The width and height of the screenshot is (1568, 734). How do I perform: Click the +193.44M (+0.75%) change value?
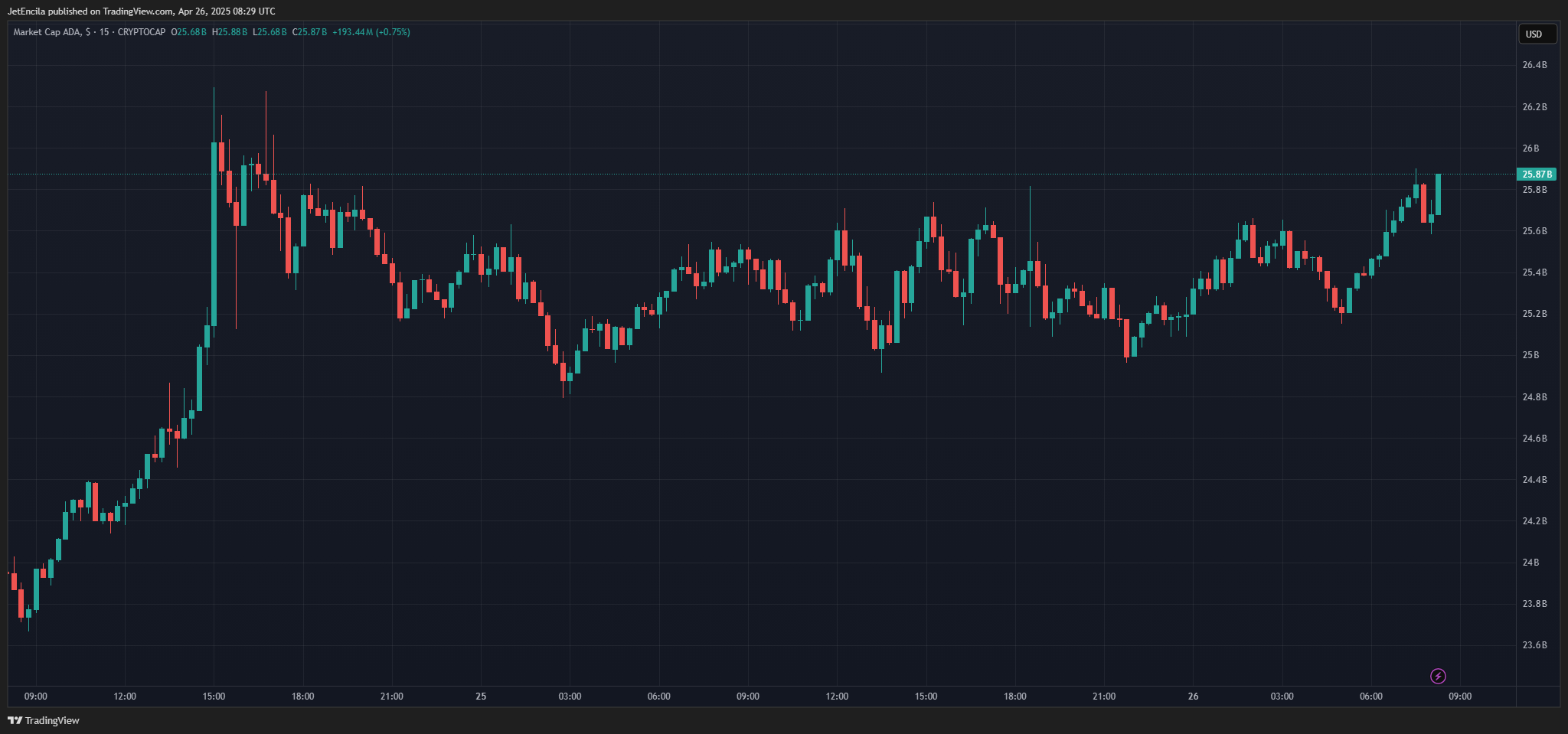pos(371,32)
